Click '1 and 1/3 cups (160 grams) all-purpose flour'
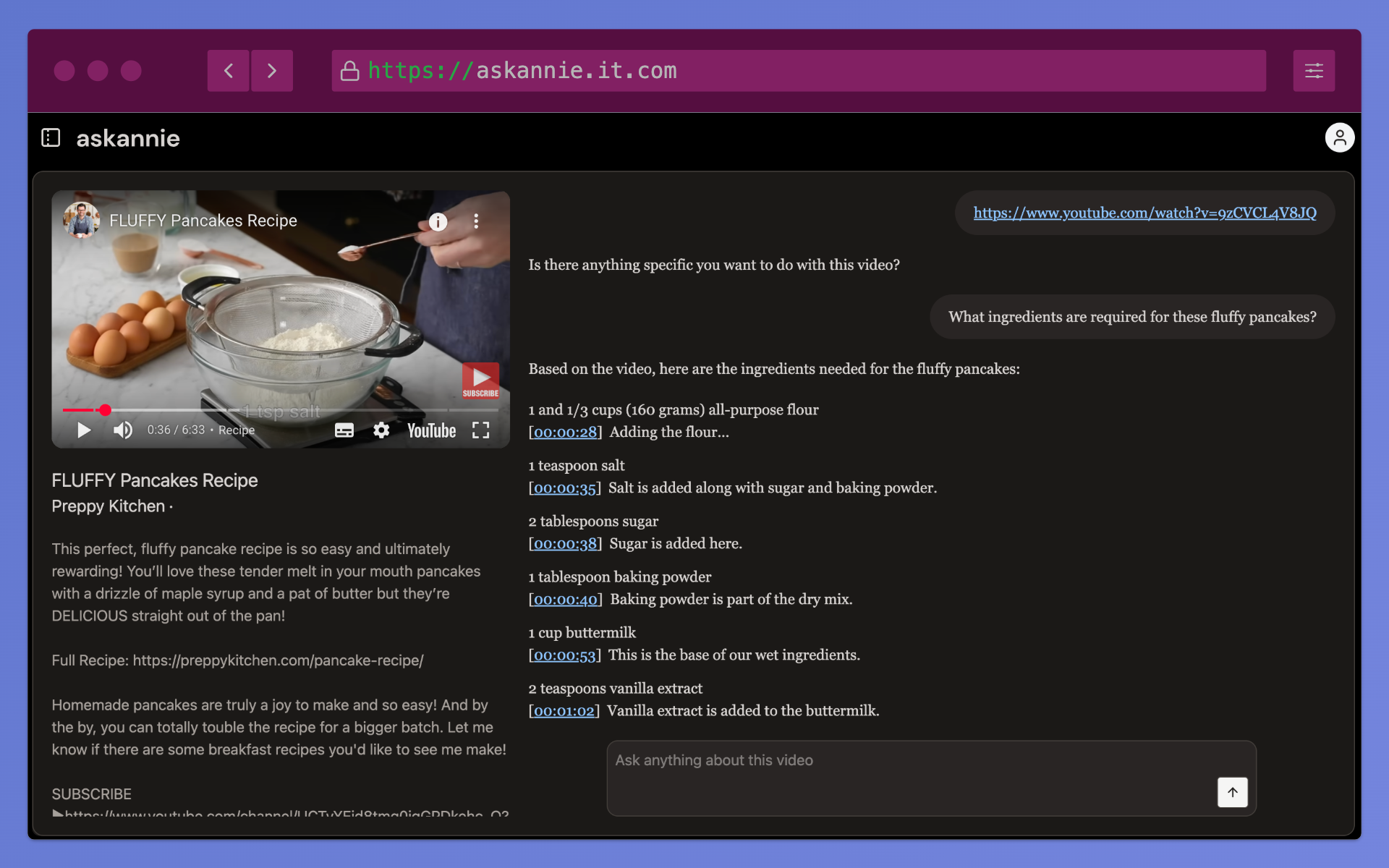The height and width of the screenshot is (868, 1389). coord(673,409)
